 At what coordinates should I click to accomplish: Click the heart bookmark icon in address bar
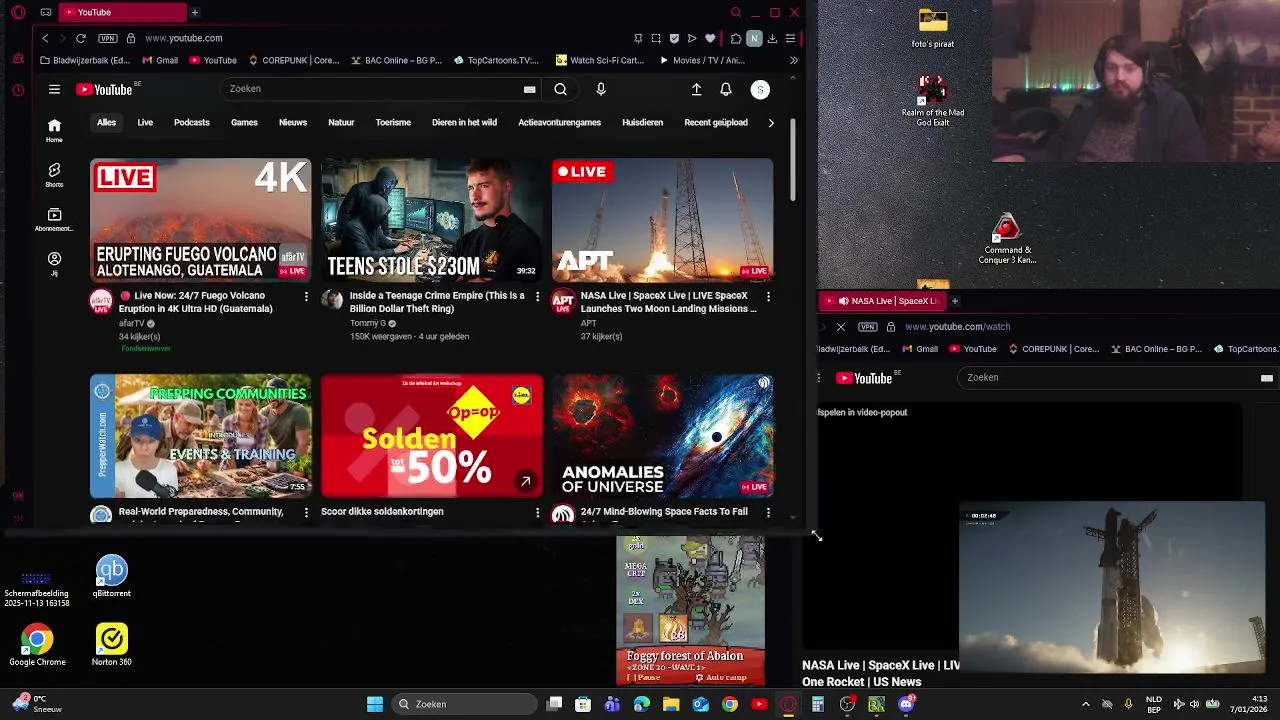pos(710,38)
